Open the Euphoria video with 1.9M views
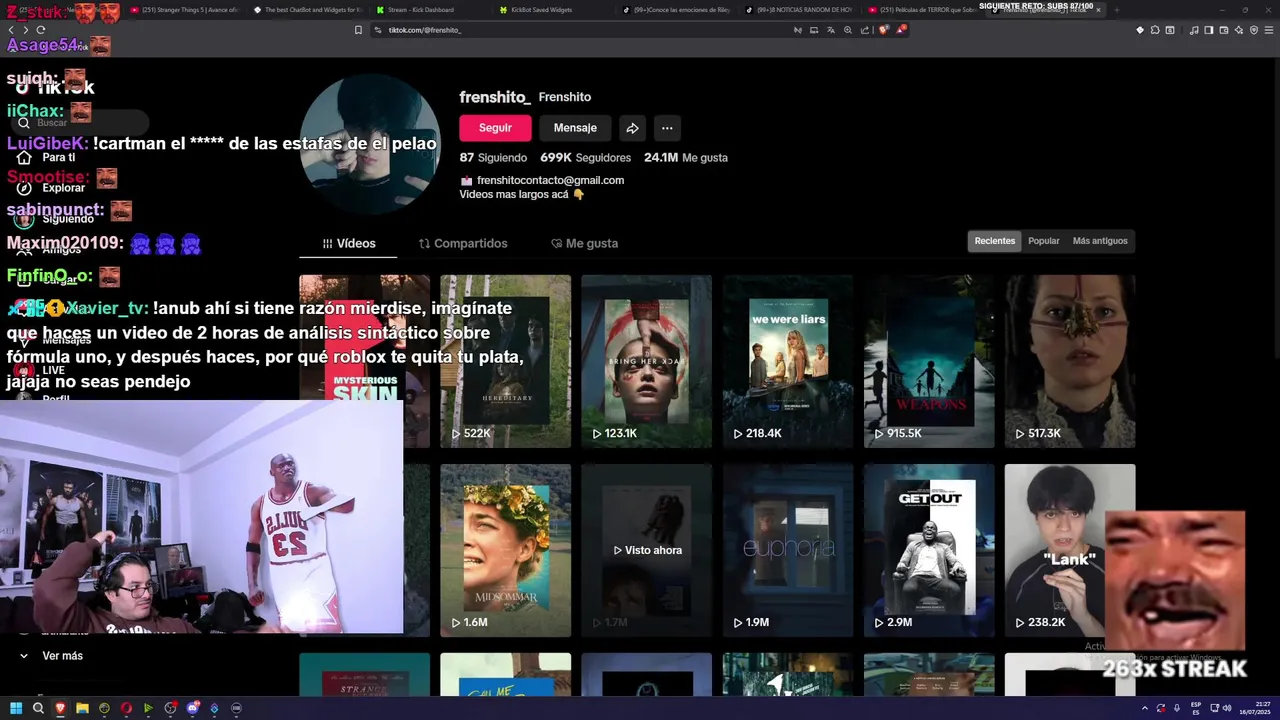Viewport: 1280px width, 720px height. [x=788, y=550]
